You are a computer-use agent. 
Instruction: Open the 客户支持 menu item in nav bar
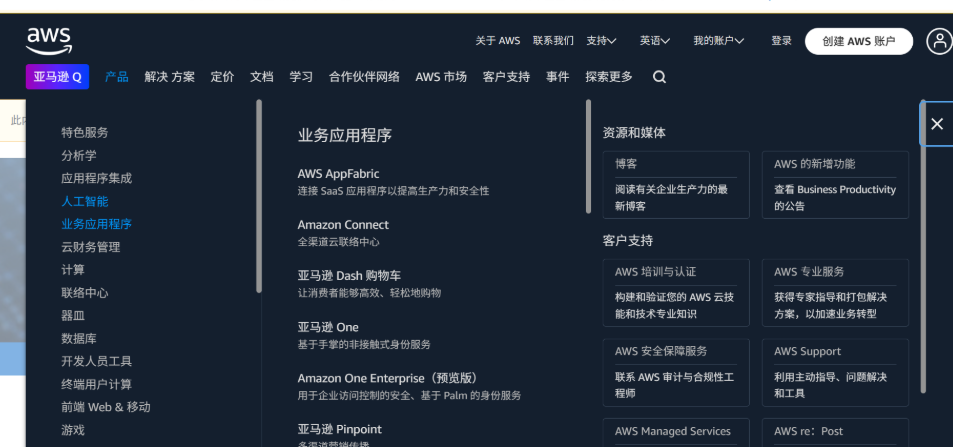point(506,77)
